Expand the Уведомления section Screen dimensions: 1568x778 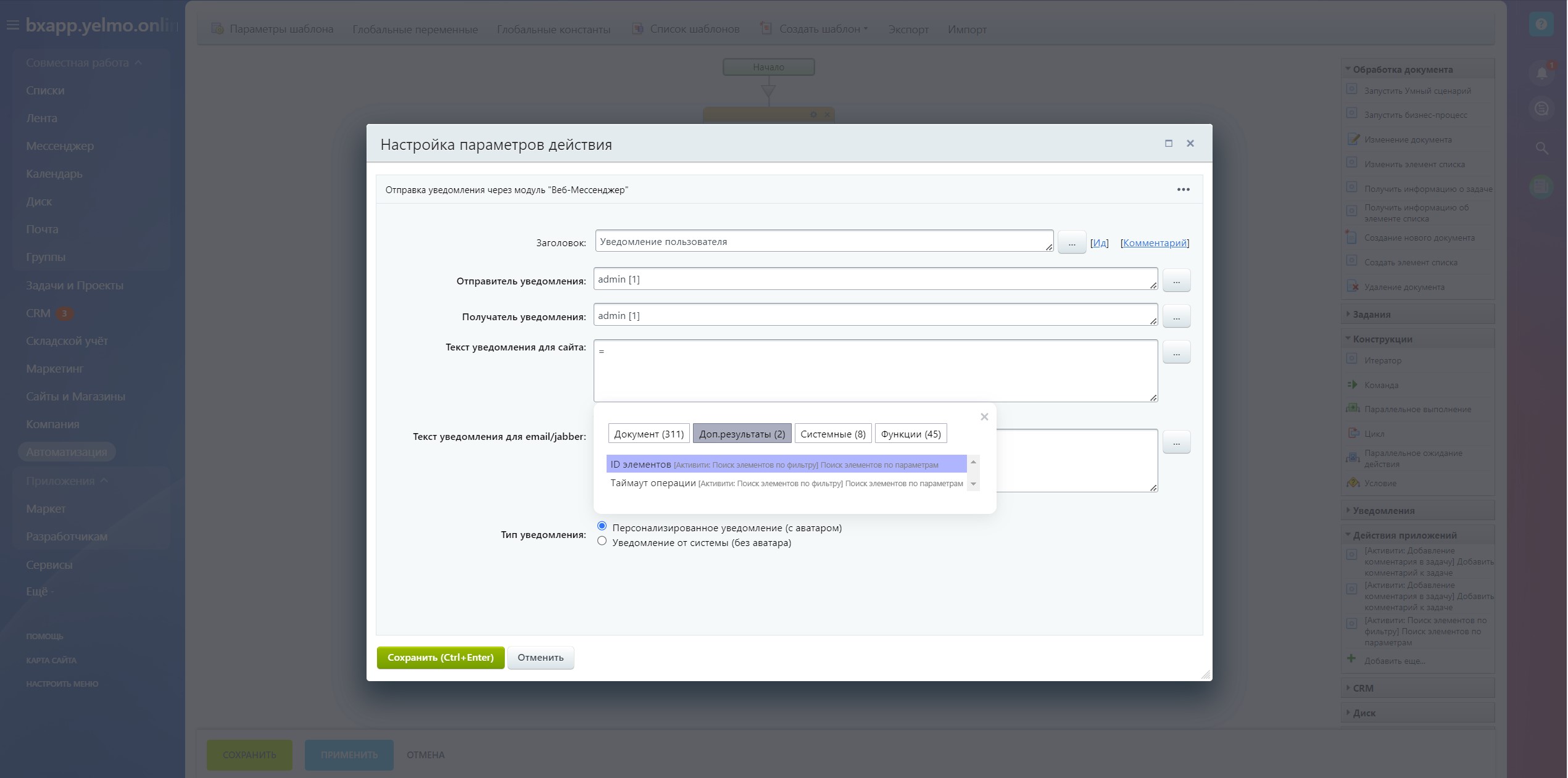(1383, 510)
